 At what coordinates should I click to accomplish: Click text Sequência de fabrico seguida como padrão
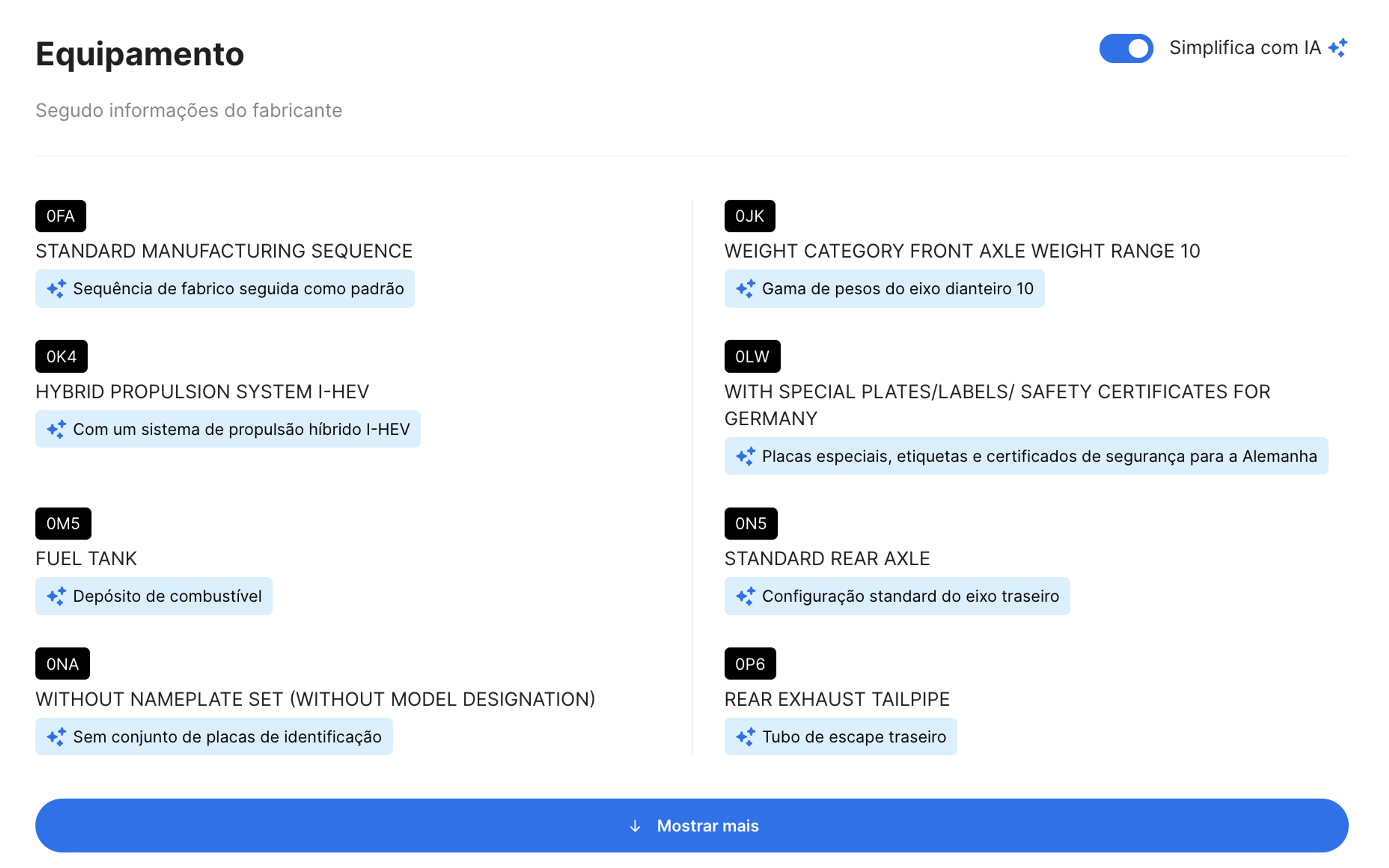tap(238, 289)
